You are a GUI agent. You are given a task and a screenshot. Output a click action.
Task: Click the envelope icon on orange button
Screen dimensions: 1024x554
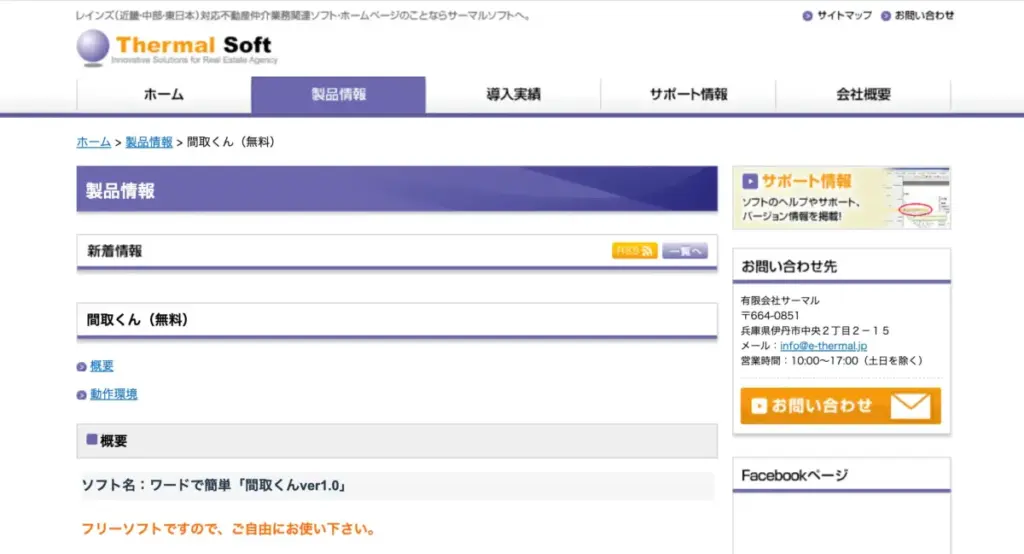coord(910,406)
